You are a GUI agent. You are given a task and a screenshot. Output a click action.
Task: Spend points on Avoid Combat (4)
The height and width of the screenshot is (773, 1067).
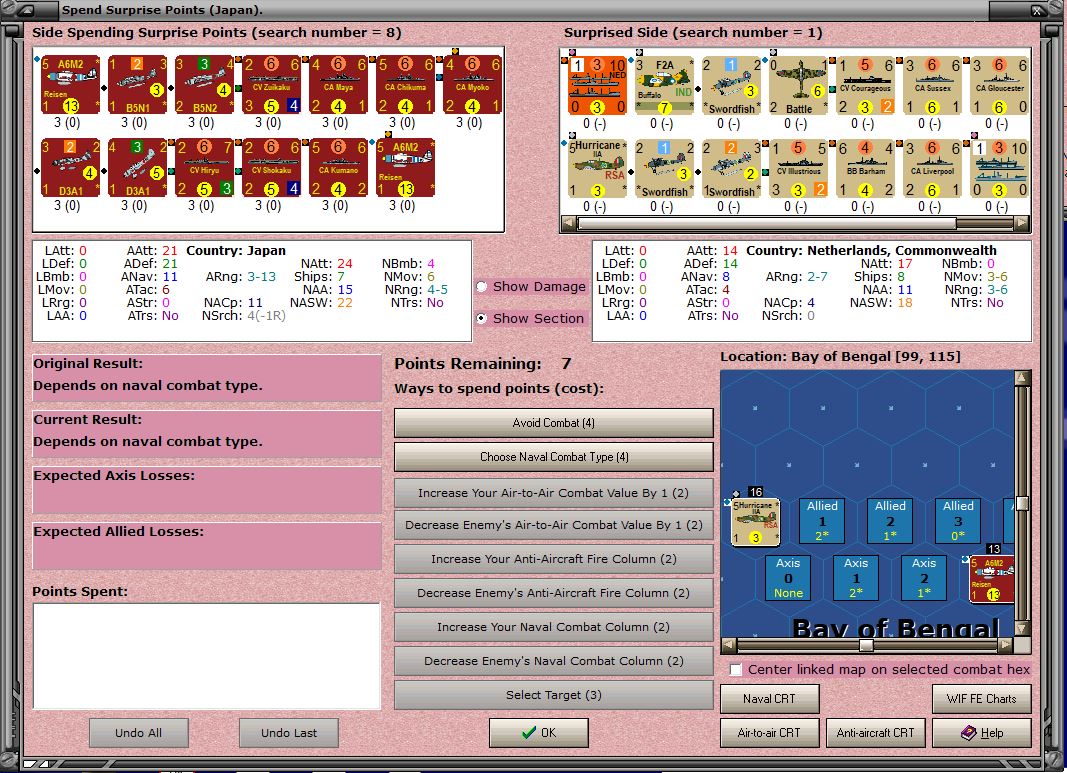(554, 423)
